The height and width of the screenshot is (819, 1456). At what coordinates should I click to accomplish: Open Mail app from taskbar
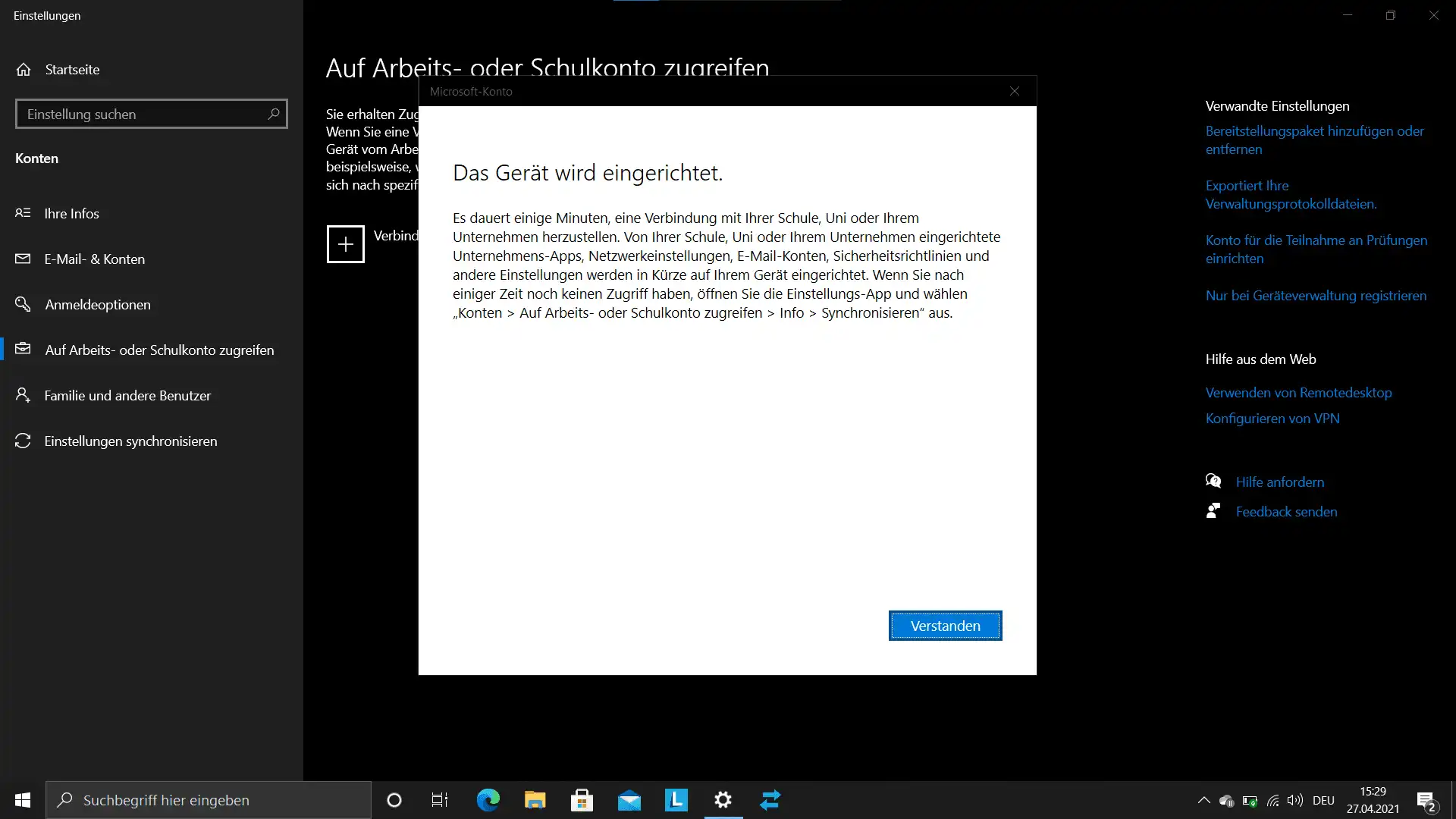629,800
